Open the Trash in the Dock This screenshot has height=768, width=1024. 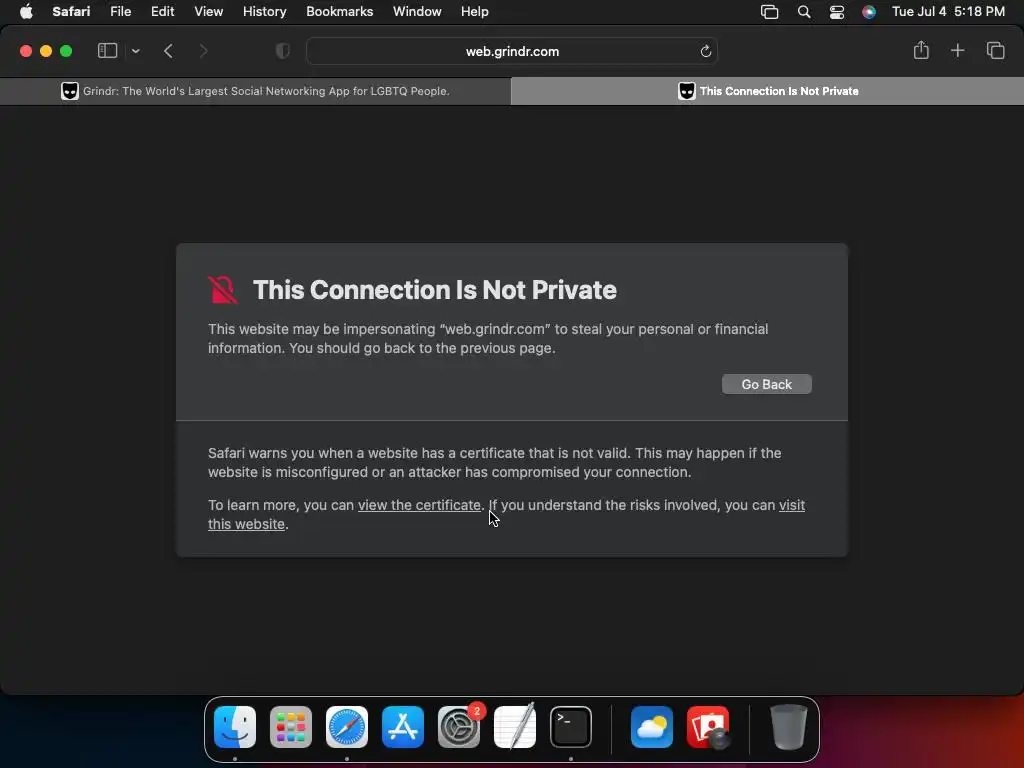(x=788, y=727)
